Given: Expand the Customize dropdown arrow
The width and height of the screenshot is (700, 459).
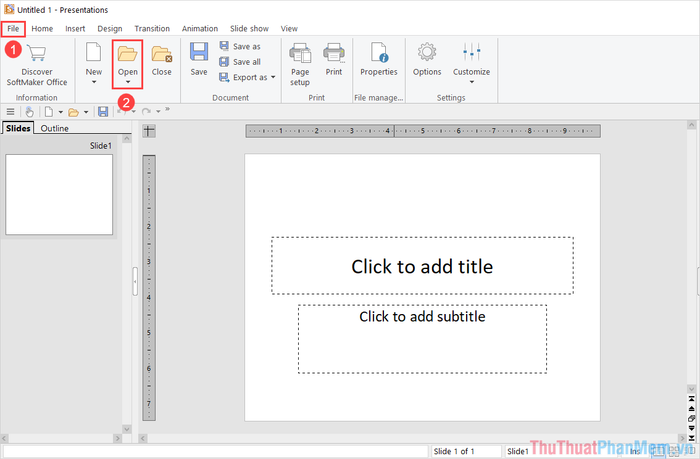Looking at the screenshot, I should (x=471, y=82).
